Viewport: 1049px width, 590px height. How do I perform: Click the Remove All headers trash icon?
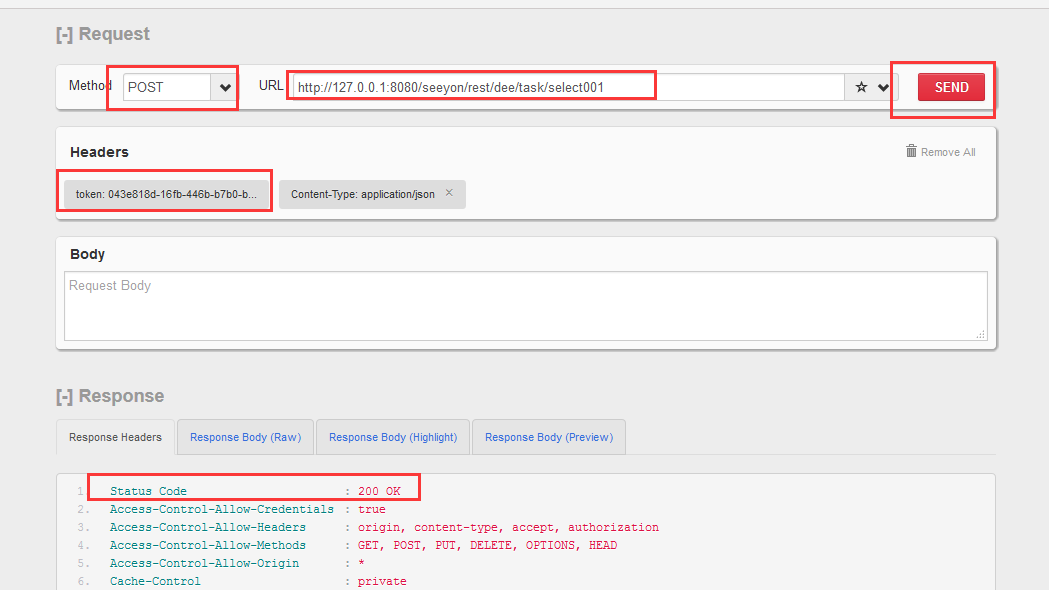pos(911,152)
